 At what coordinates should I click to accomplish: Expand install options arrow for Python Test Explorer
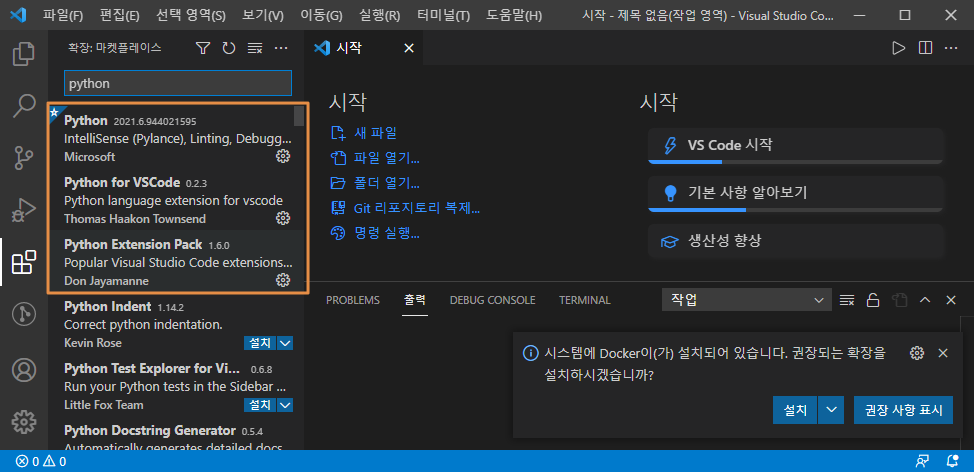(285, 405)
